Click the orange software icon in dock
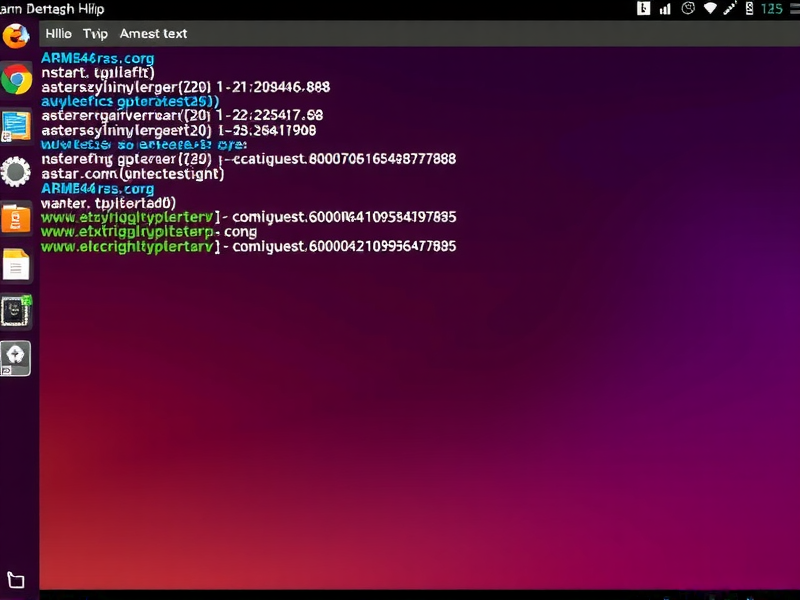The height and width of the screenshot is (600, 800). (x=16, y=218)
